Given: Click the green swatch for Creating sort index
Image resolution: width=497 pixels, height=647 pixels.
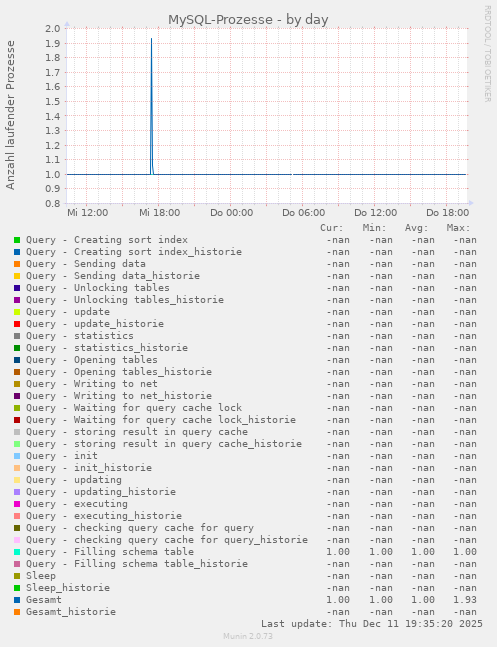Looking at the screenshot, I should pyautogui.click(x=17, y=240).
